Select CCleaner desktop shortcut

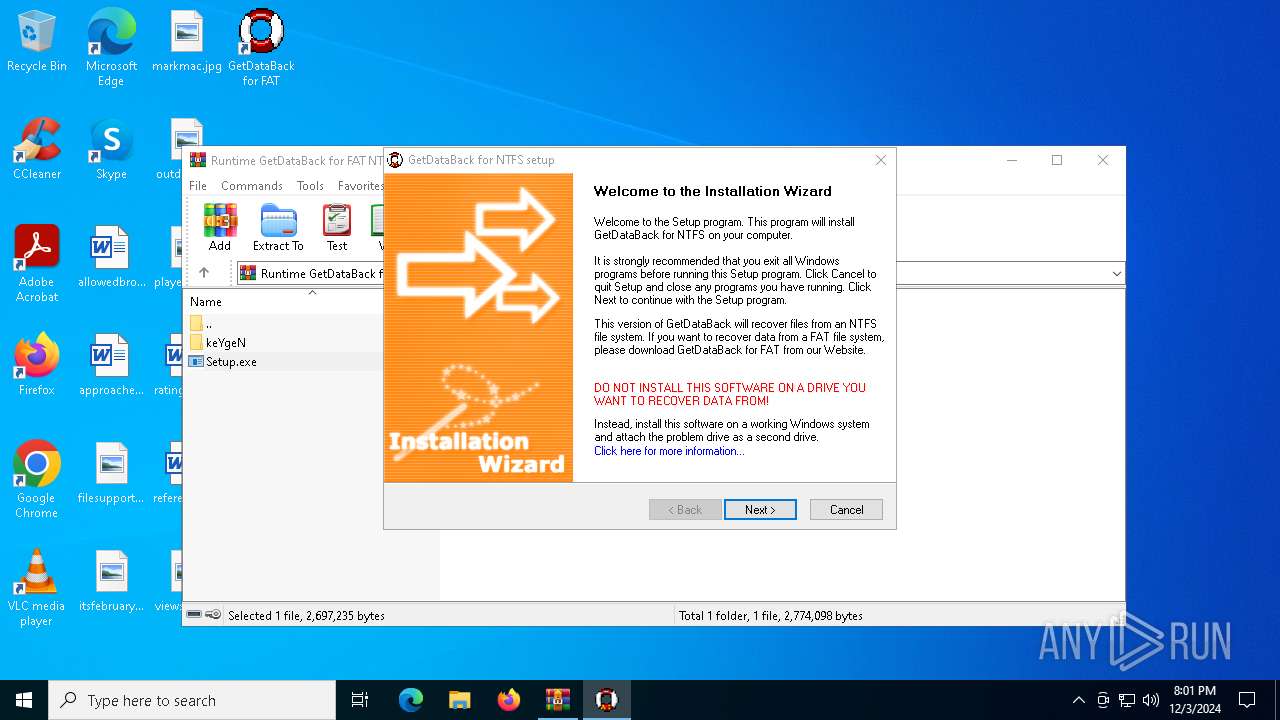37,150
